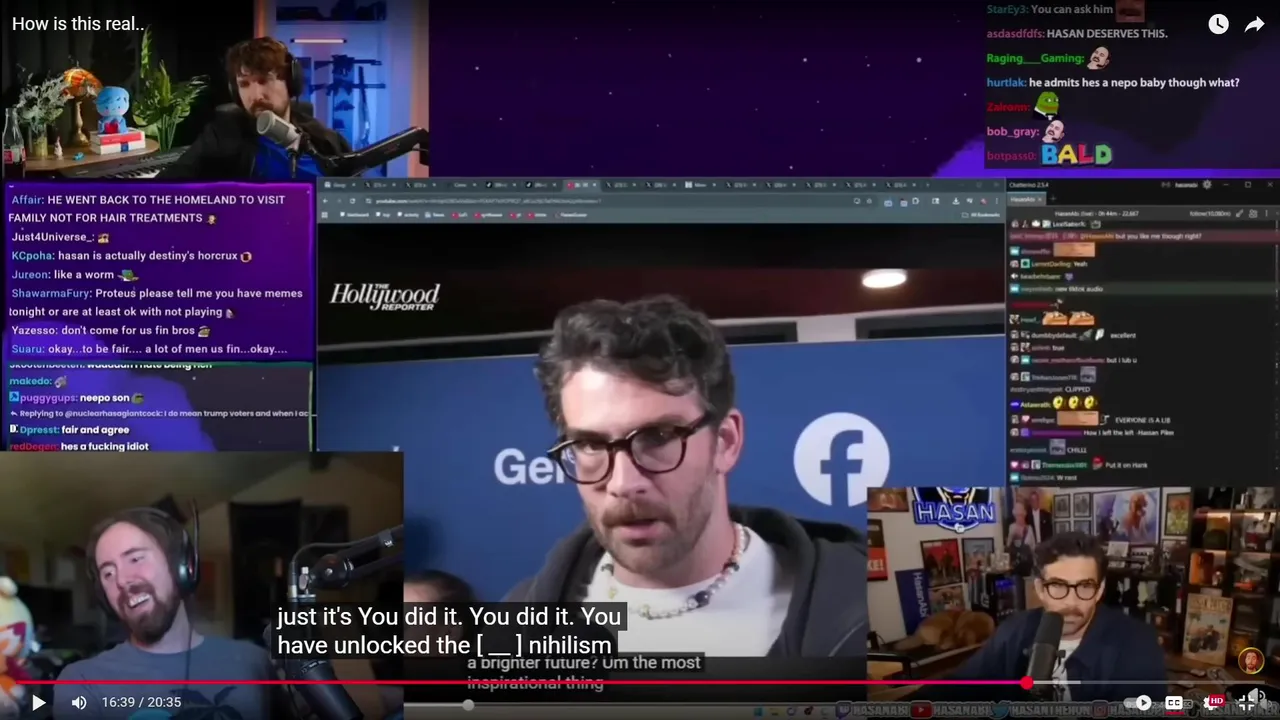Open the Share icon at the top right

point(1254,25)
